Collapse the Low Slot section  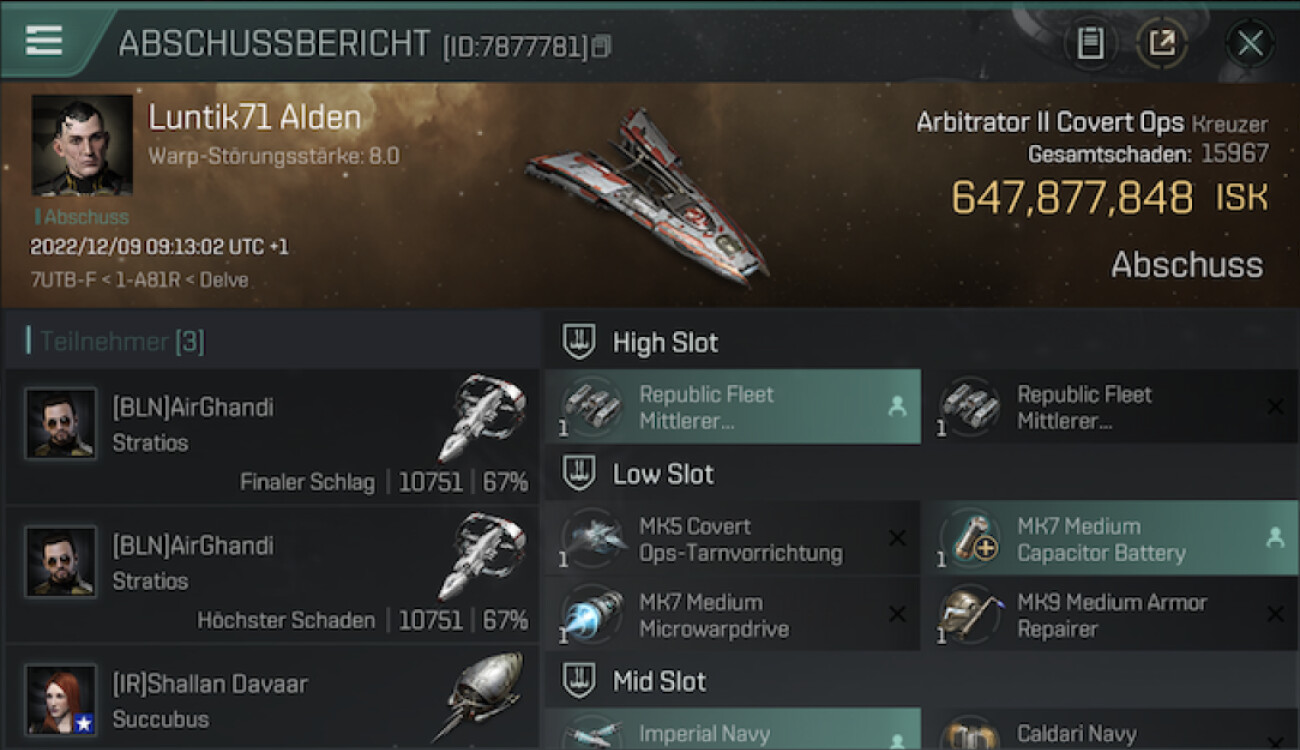[x=580, y=474]
